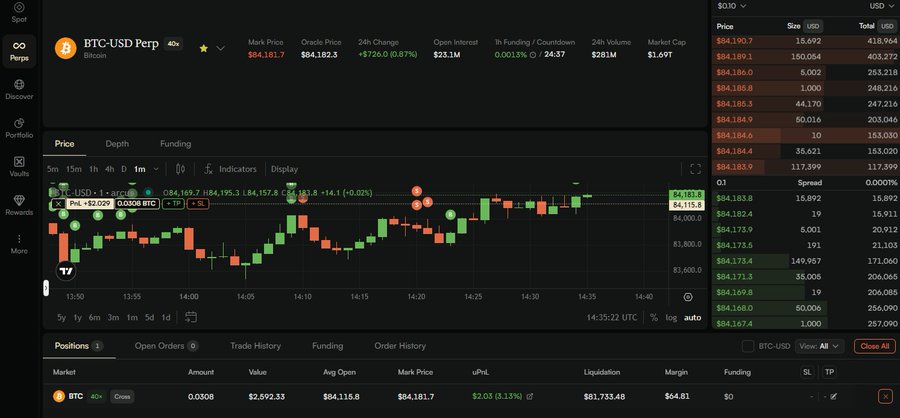Click the Cross margin badge

click(x=122, y=396)
